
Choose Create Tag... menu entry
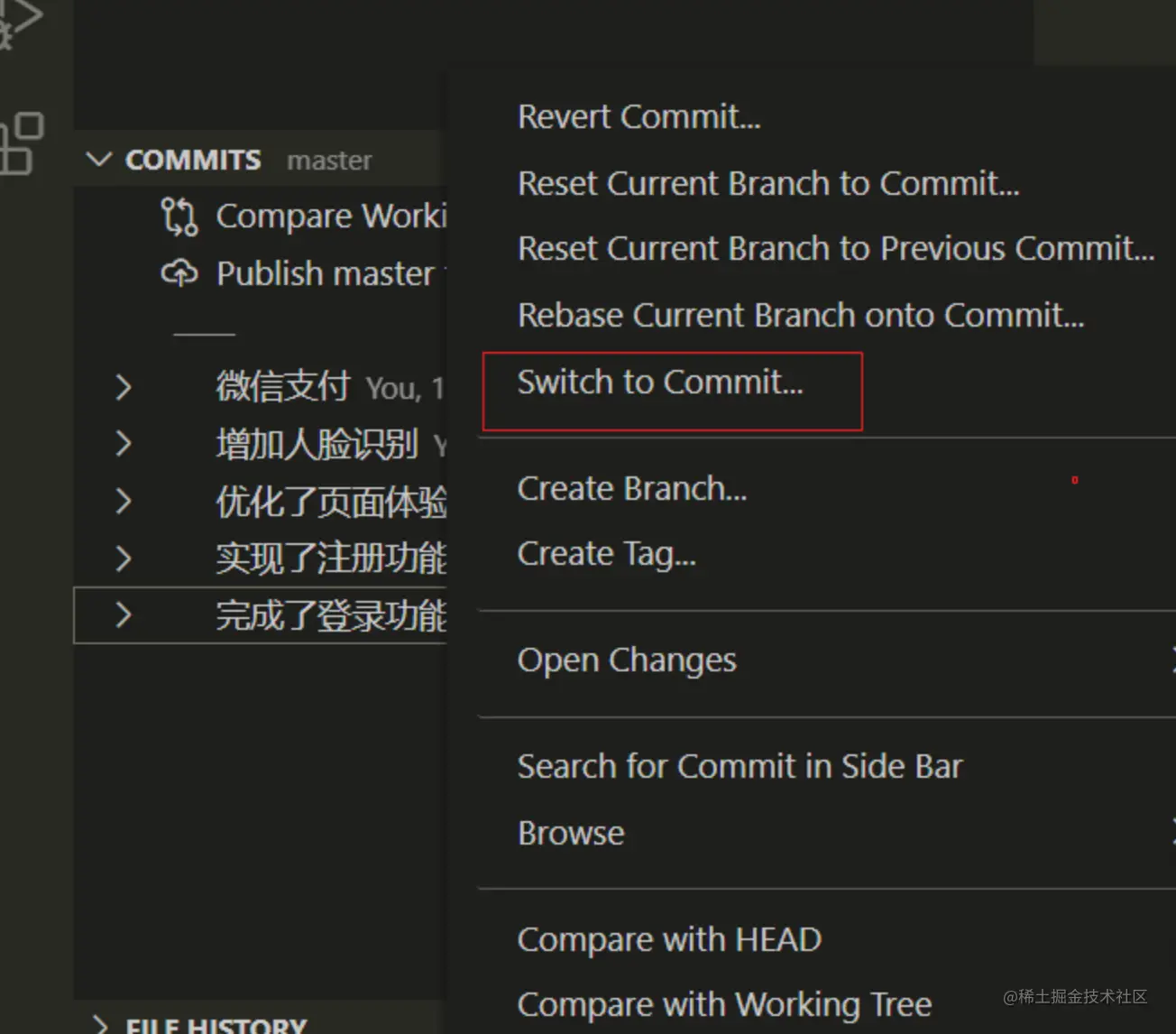[607, 554]
